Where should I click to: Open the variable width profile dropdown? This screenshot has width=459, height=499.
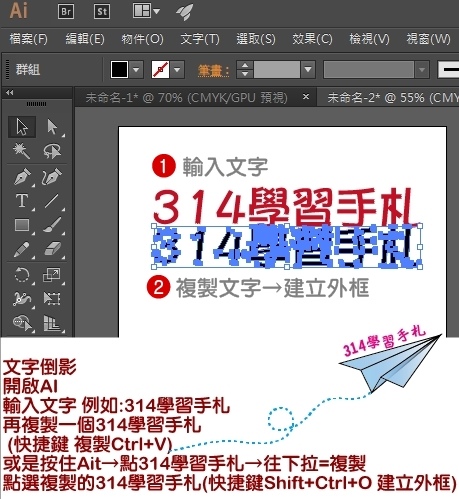[422, 70]
